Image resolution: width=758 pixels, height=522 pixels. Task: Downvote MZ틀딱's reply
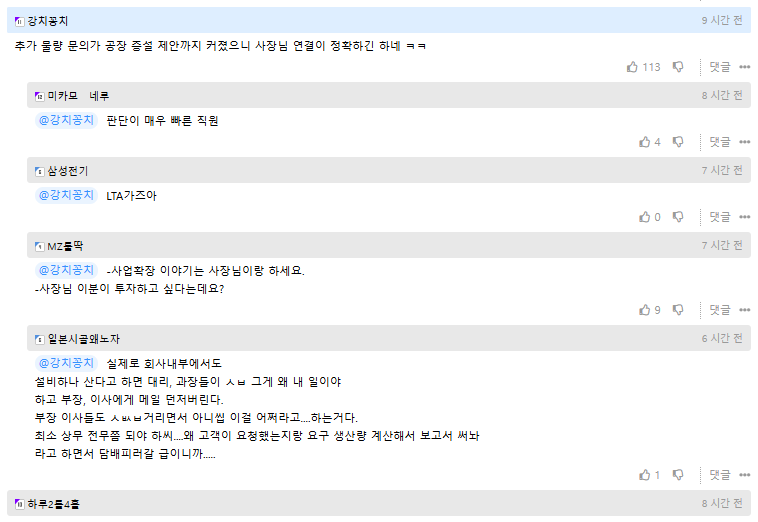tap(678, 310)
